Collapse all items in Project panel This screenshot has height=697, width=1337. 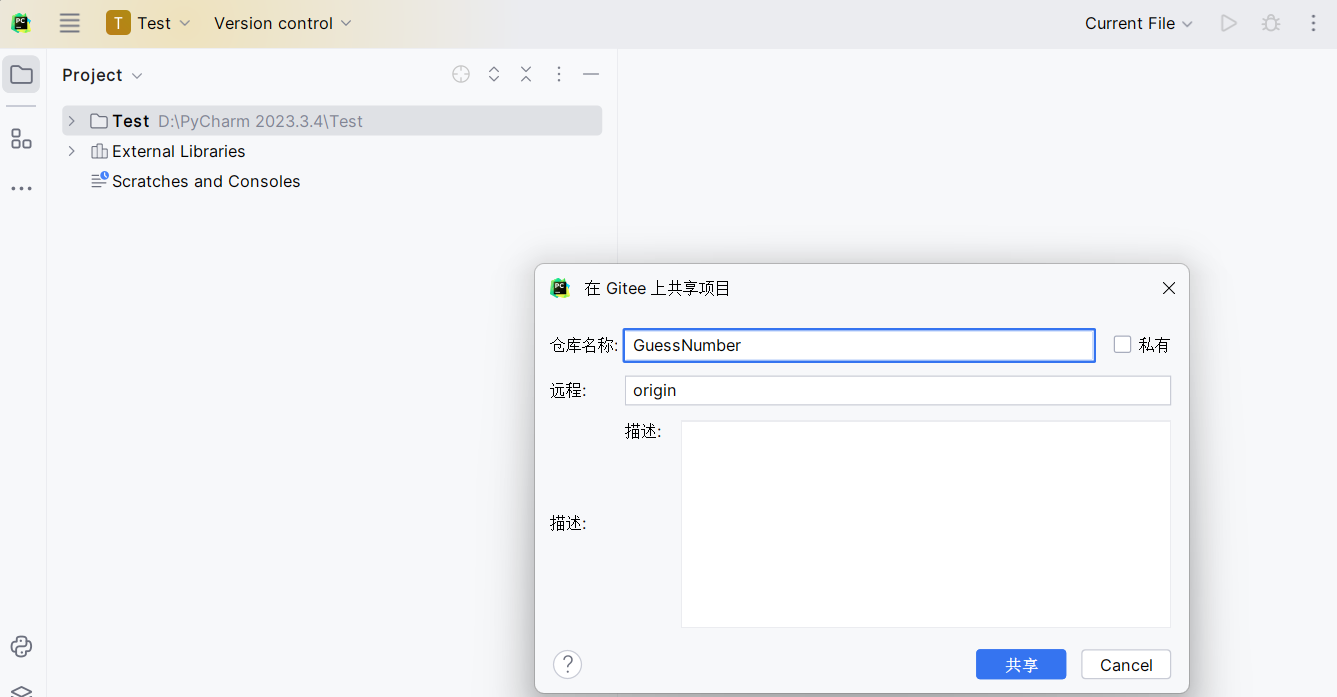coord(526,75)
